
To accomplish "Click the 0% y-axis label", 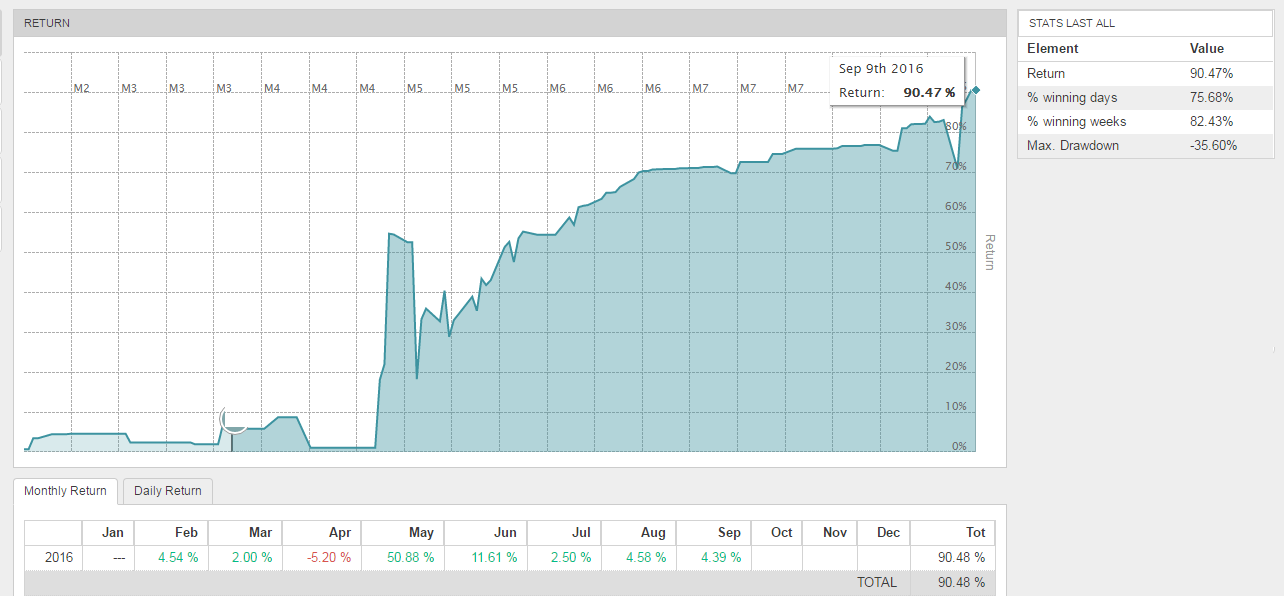I will (x=959, y=446).
